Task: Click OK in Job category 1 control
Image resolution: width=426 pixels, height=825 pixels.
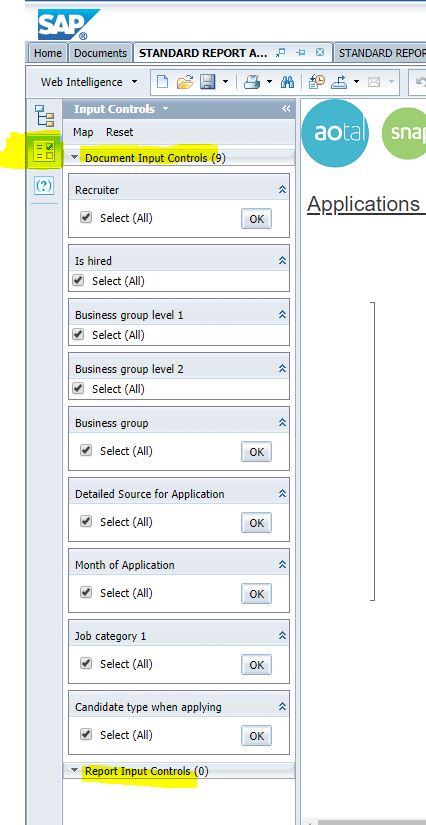Action: coord(257,665)
